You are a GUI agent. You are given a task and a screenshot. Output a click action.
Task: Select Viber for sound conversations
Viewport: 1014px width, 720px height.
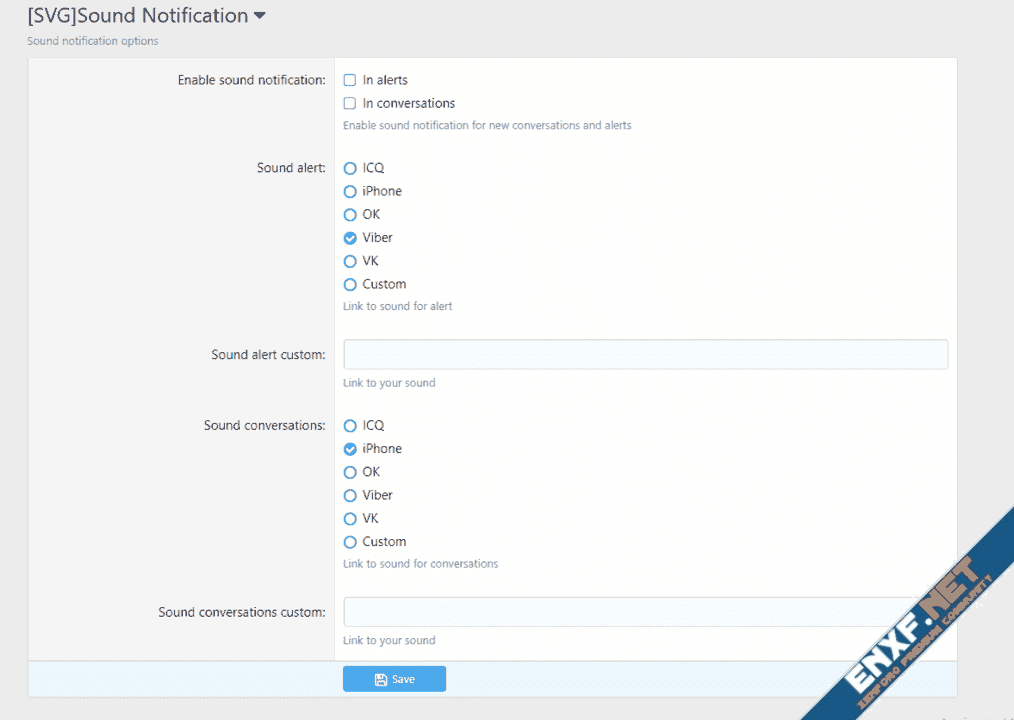pyautogui.click(x=350, y=495)
